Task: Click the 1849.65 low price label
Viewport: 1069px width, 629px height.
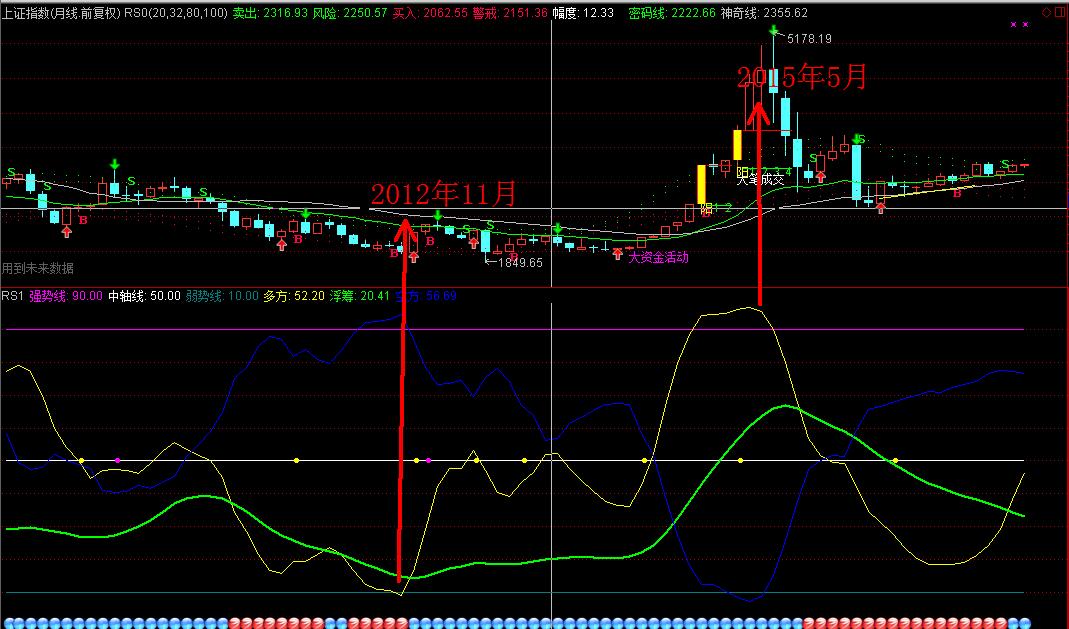Action: [520, 262]
